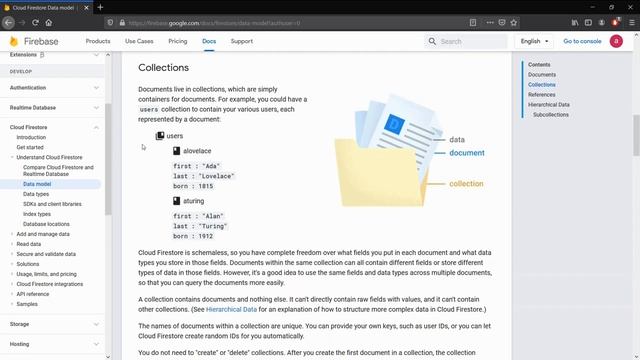Open API reference sidebar item
The height and width of the screenshot is (360, 640).
coord(33,294)
